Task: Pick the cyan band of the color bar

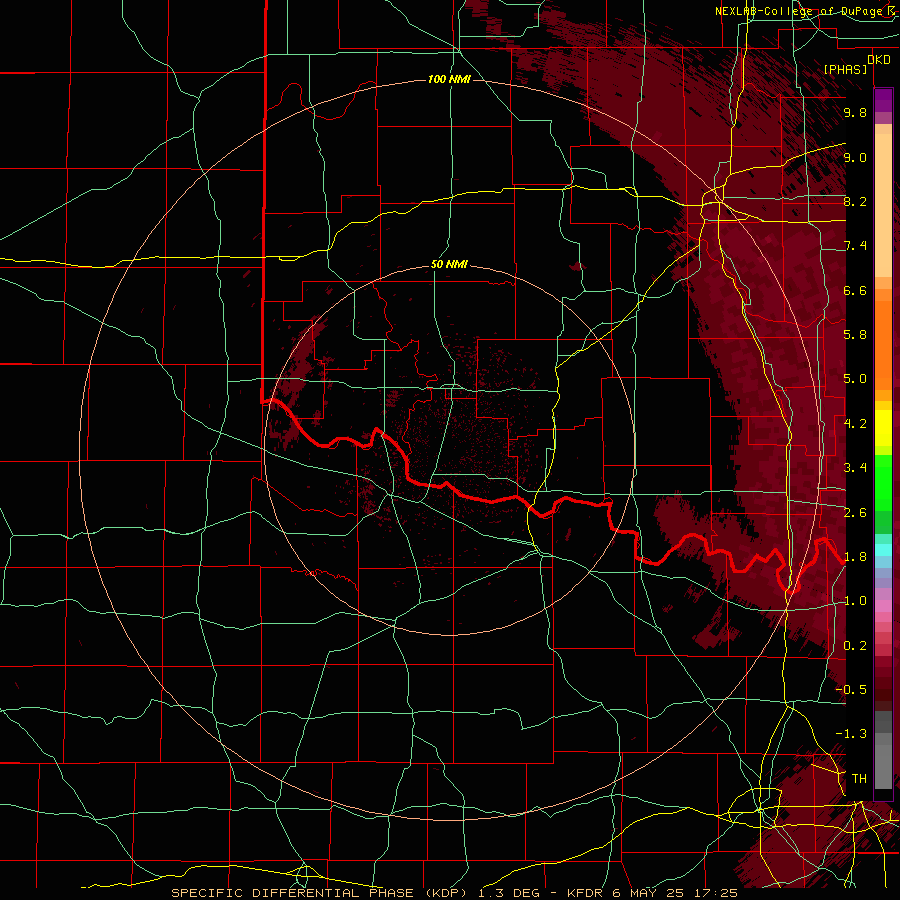Action: click(883, 550)
